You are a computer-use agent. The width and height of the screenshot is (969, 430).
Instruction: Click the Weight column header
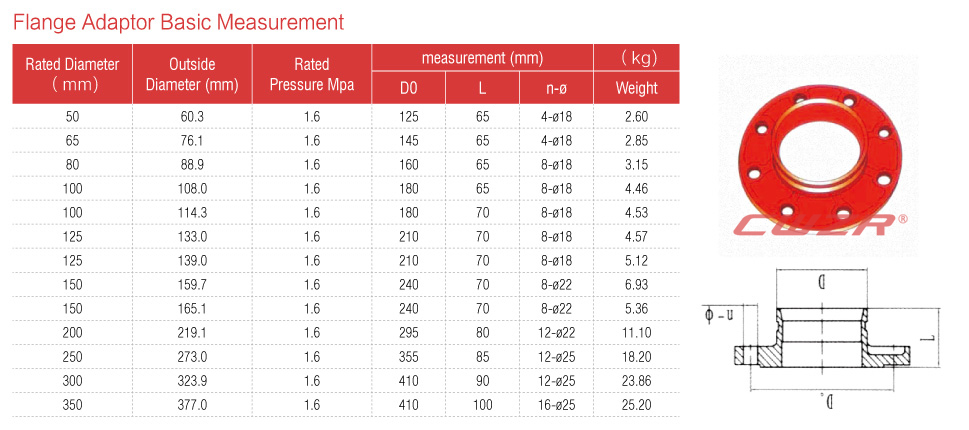tap(637, 88)
